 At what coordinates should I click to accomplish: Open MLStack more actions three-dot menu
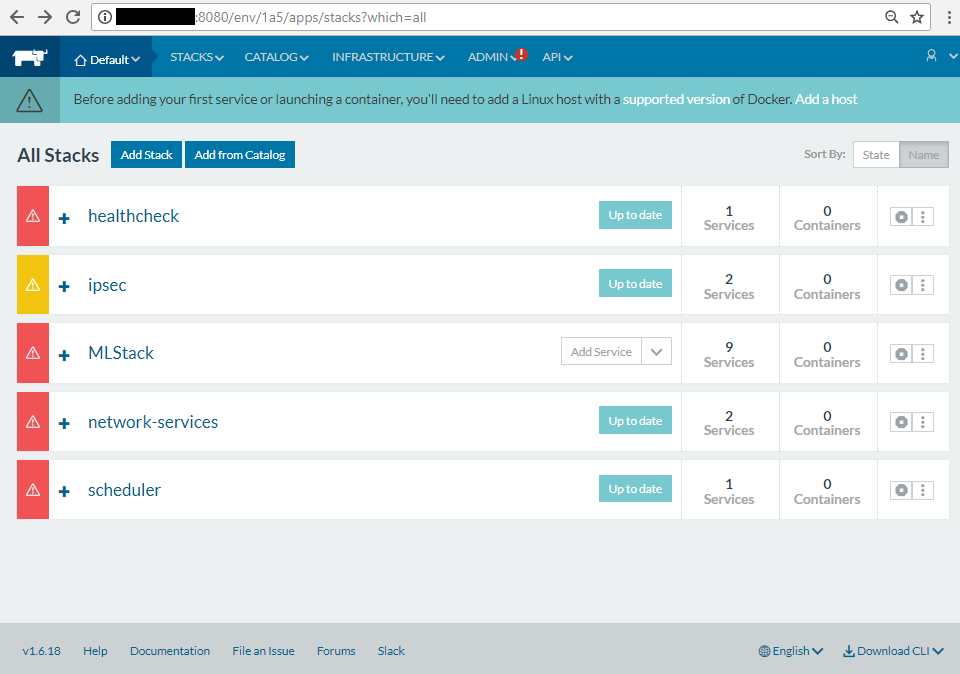click(x=923, y=354)
